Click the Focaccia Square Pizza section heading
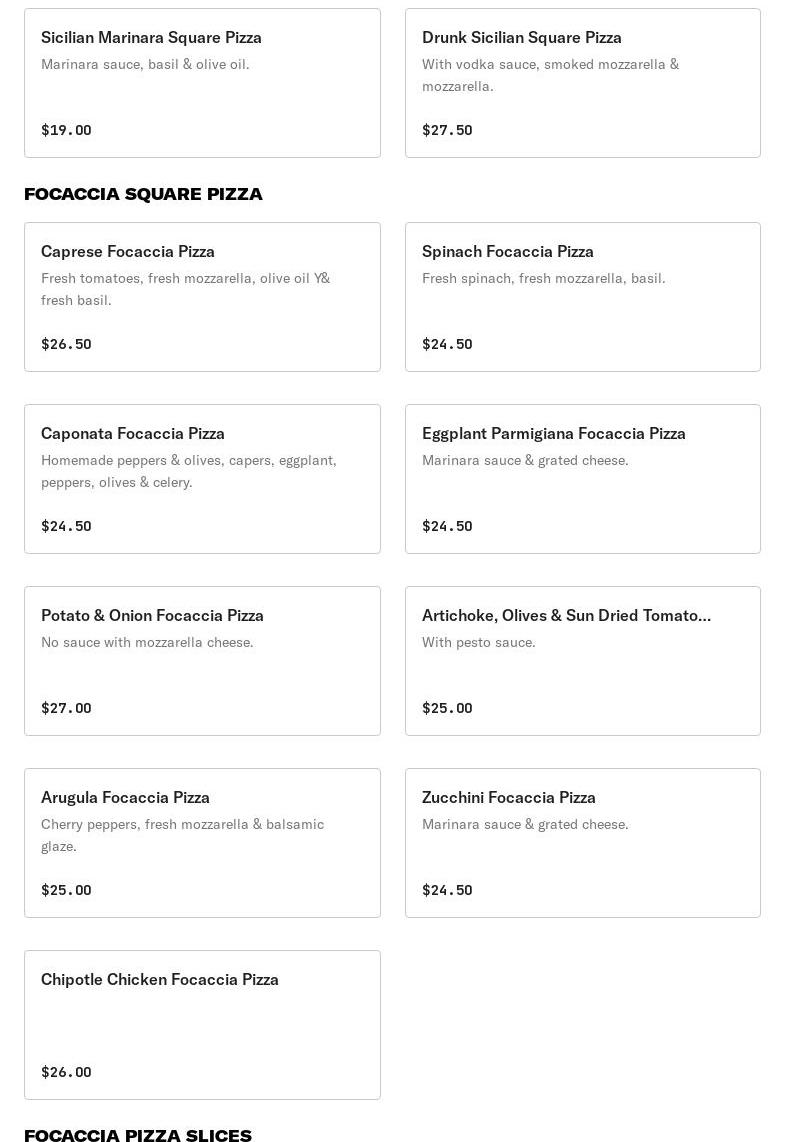Screen dimensions: 785x1142 tap(143, 194)
